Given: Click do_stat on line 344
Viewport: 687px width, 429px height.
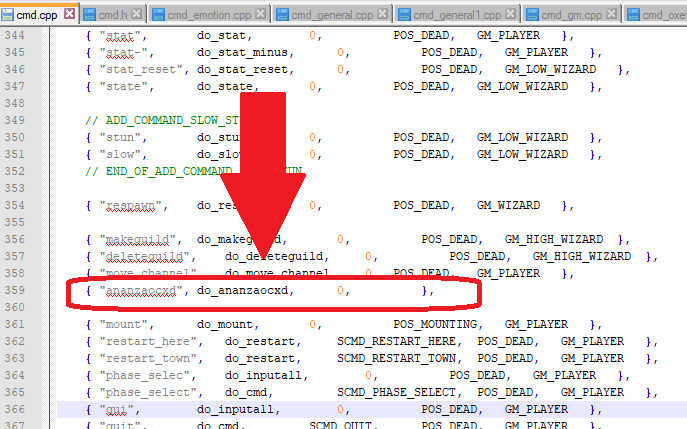Looking at the screenshot, I should pos(221,35).
